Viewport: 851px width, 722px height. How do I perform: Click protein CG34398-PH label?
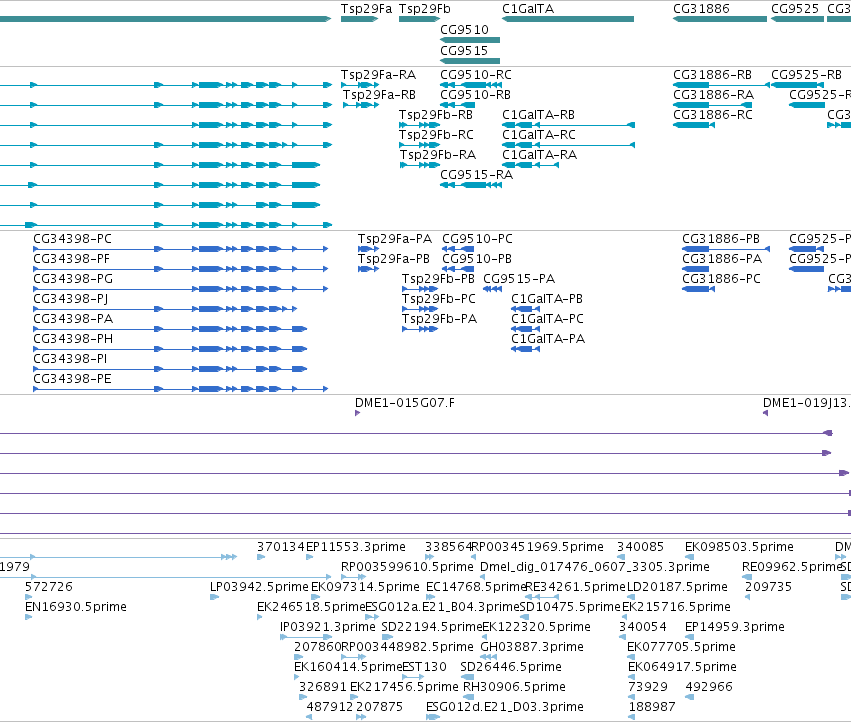[73, 339]
